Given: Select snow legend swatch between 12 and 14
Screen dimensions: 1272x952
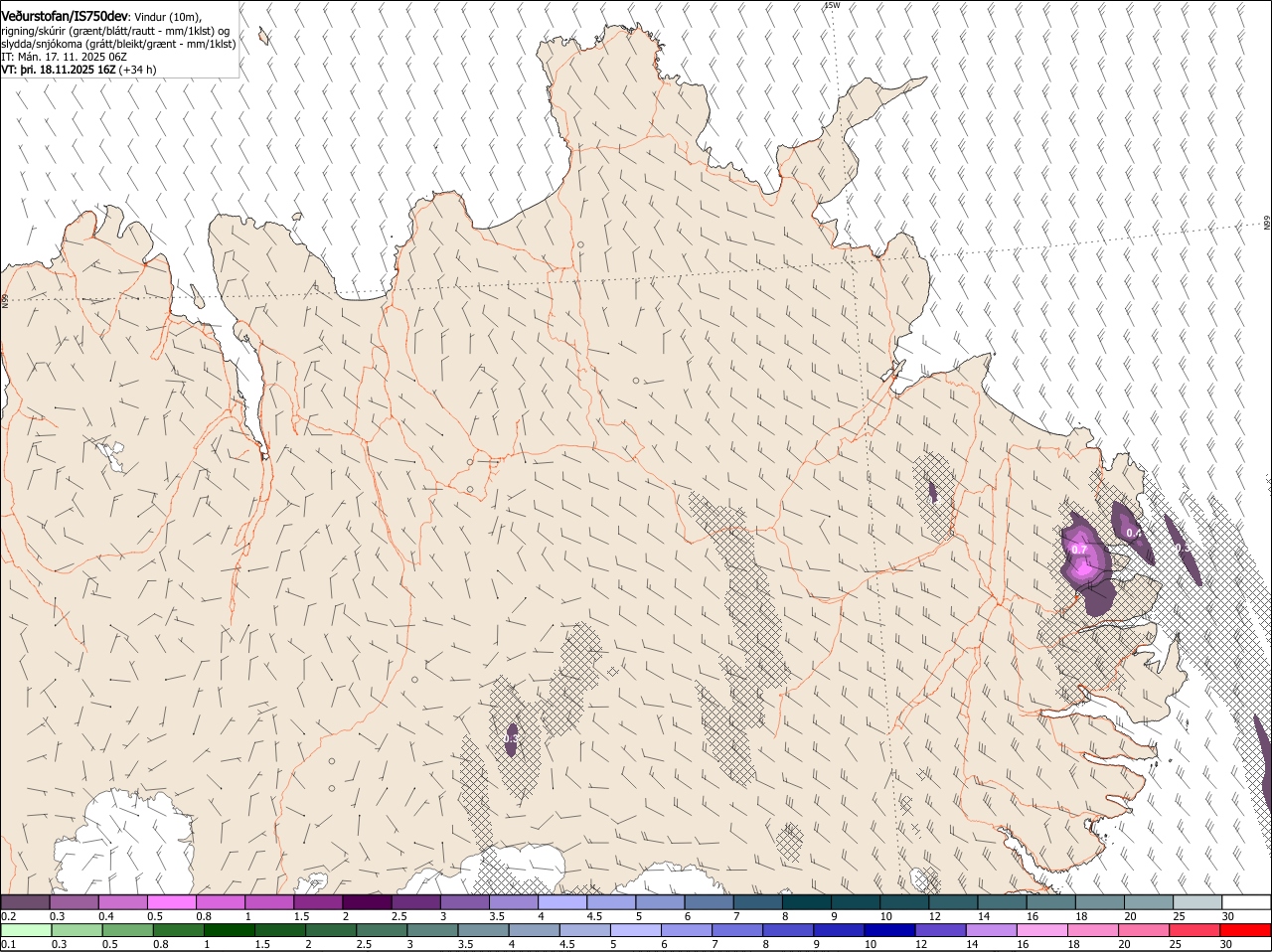Looking at the screenshot, I should pyautogui.click(x=953, y=902).
